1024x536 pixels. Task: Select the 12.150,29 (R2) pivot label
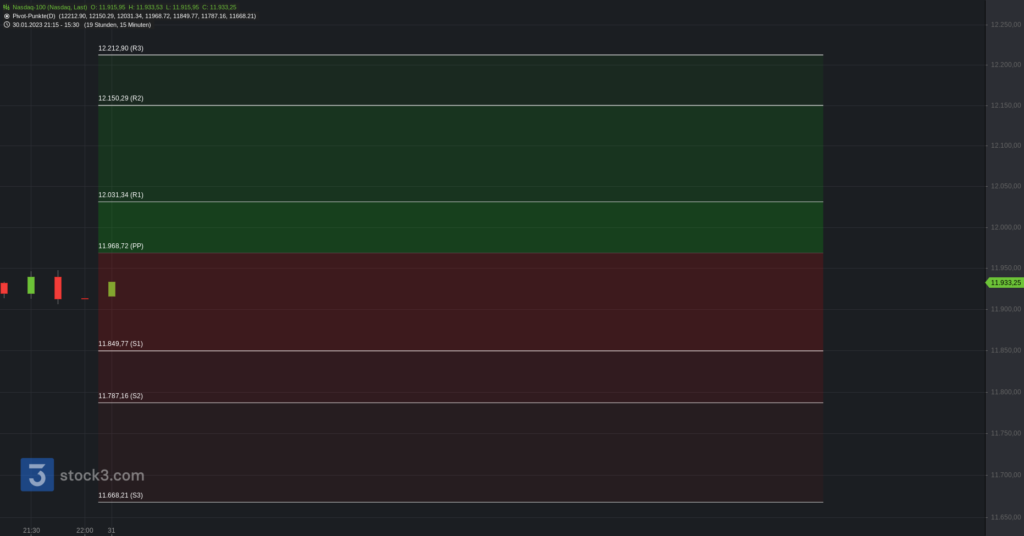[x=120, y=98]
